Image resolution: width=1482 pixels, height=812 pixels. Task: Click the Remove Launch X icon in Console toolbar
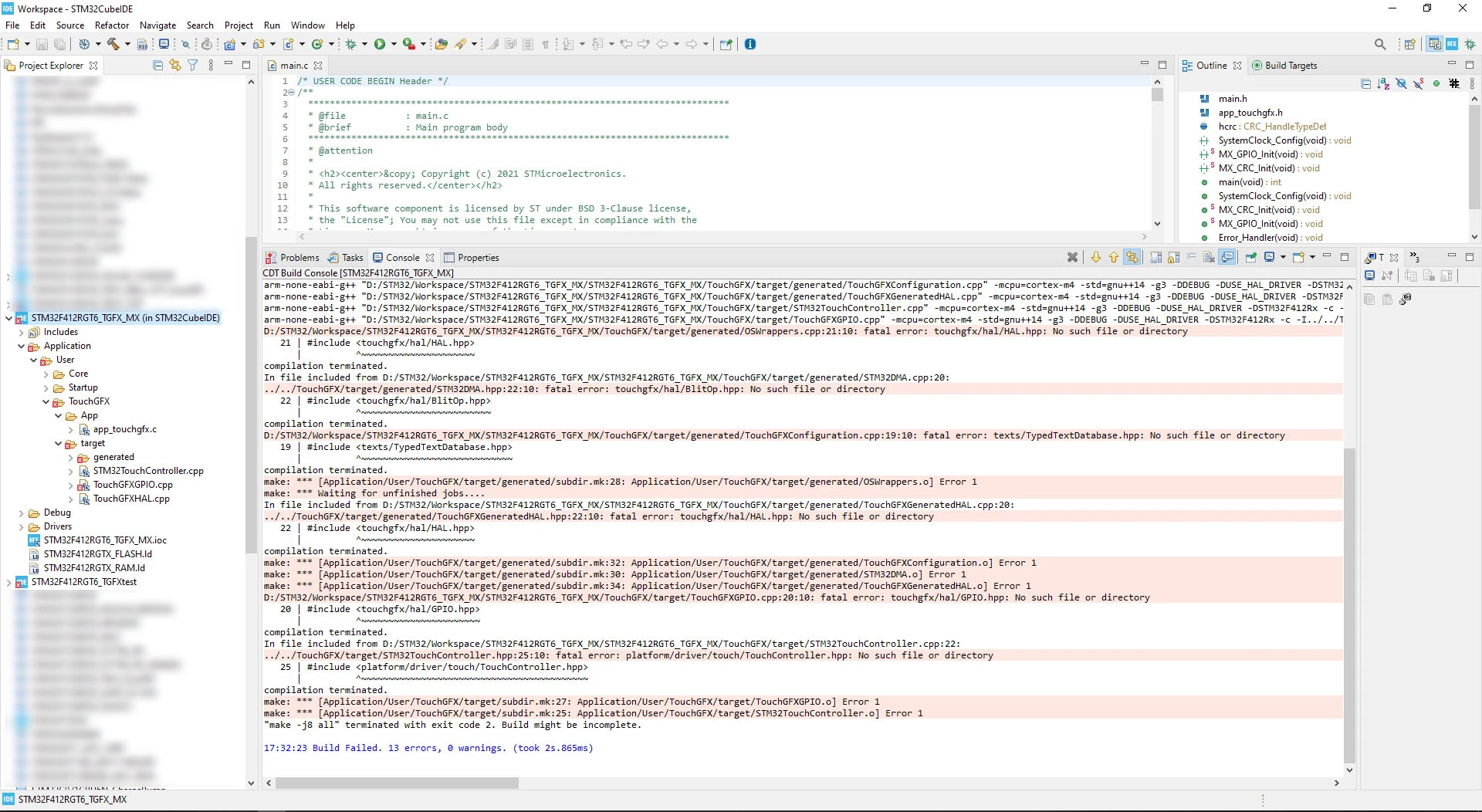coord(1072,257)
